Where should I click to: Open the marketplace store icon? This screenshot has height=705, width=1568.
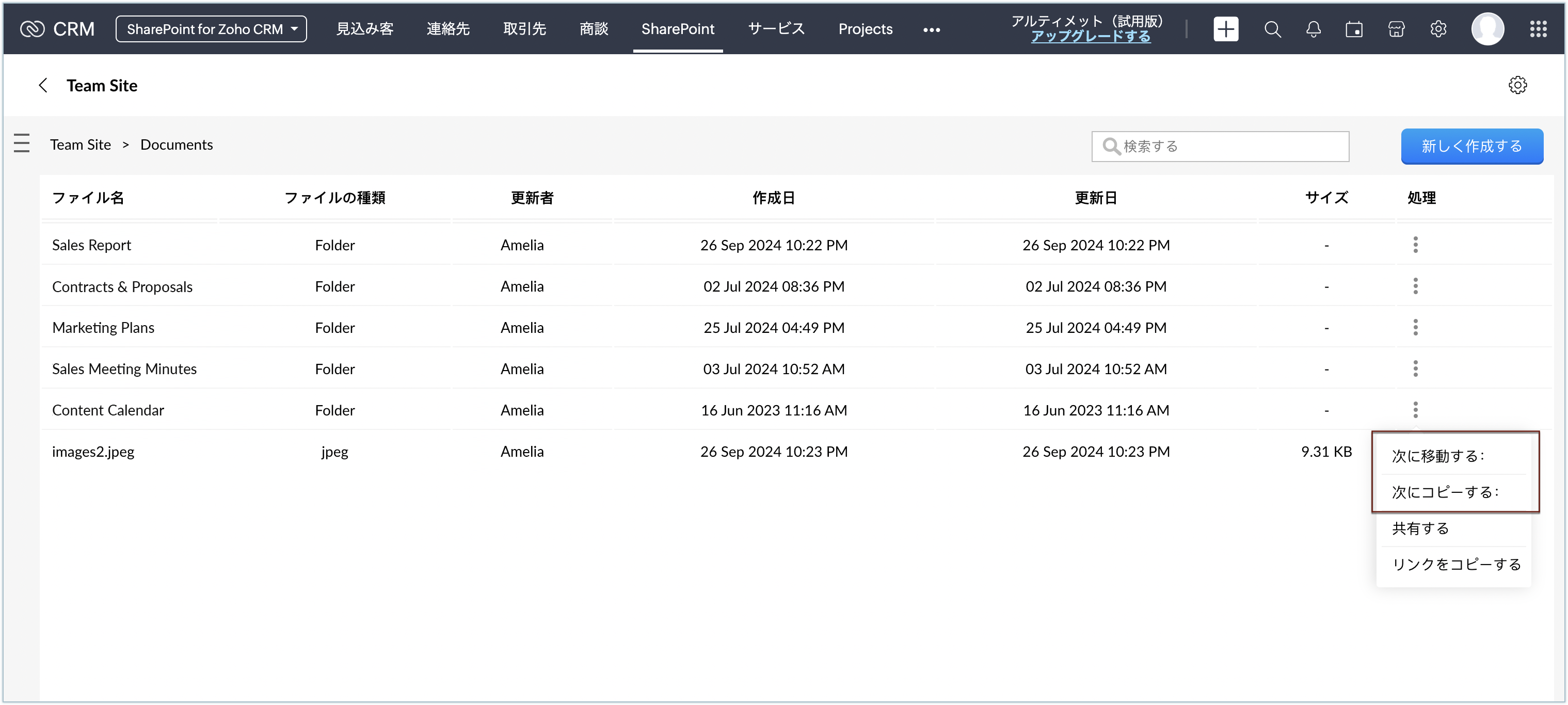pos(1396,28)
